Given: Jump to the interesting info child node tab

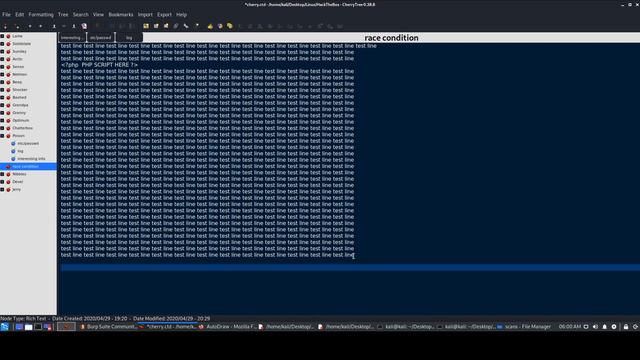Looking at the screenshot, I should point(72,38).
